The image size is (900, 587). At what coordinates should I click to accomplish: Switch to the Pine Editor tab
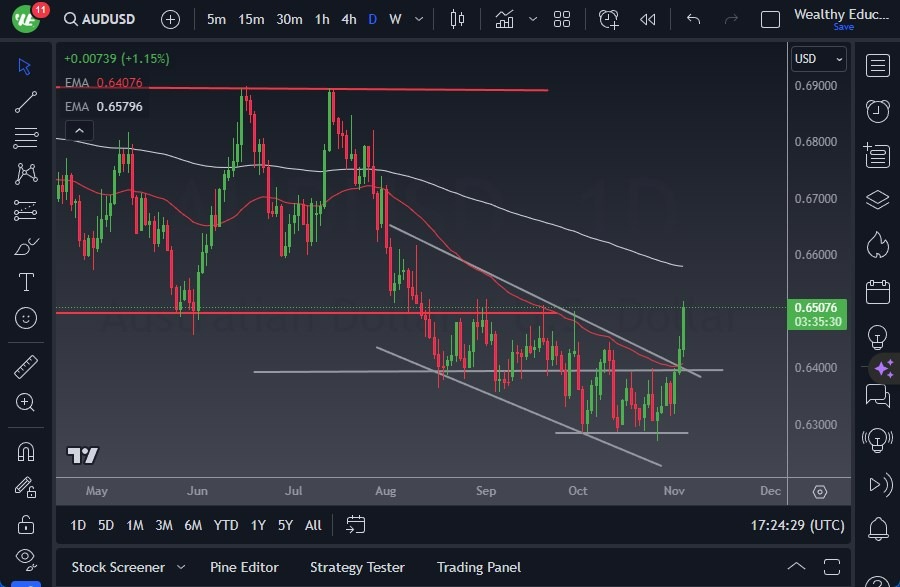tap(244, 567)
